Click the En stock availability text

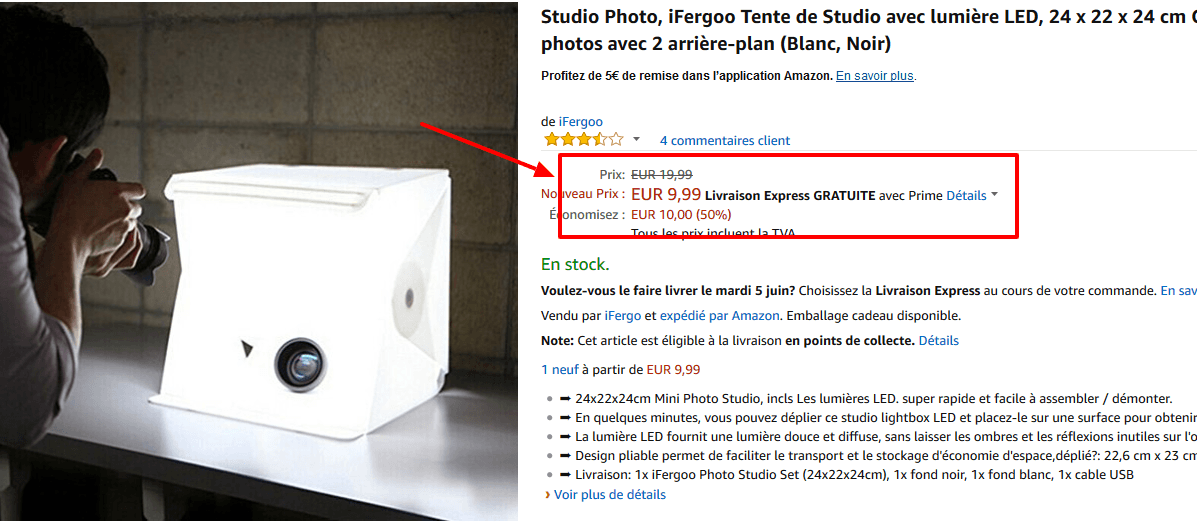pyautogui.click(x=574, y=264)
